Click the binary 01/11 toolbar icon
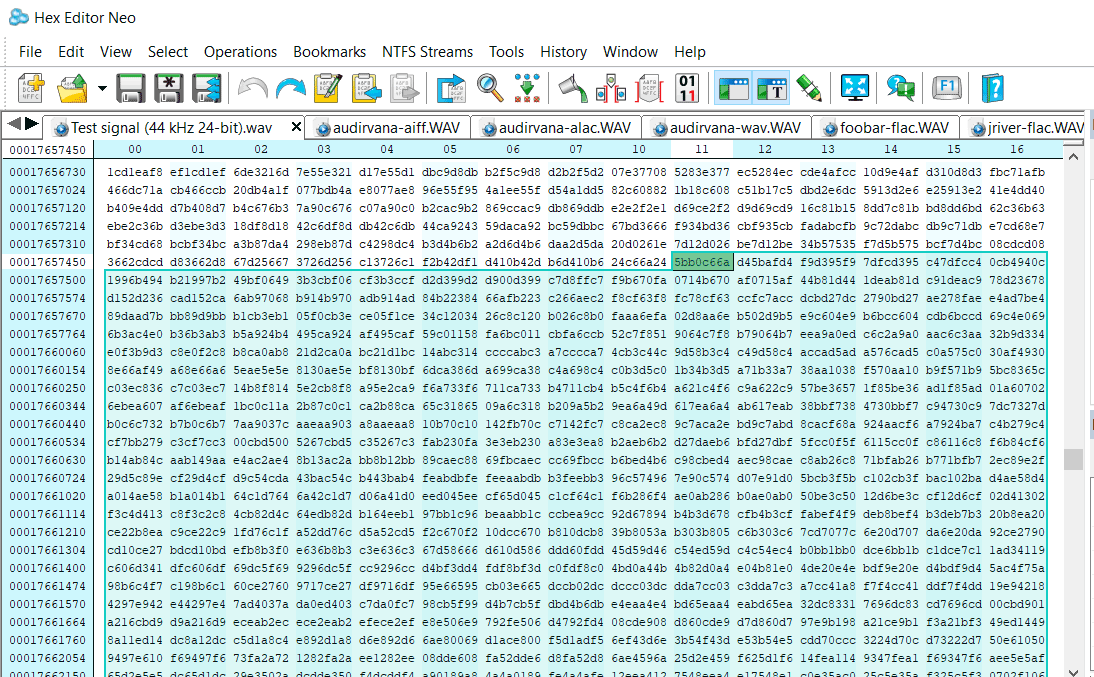Image resolution: width=1094 pixels, height=677 pixels. click(688, 88)
